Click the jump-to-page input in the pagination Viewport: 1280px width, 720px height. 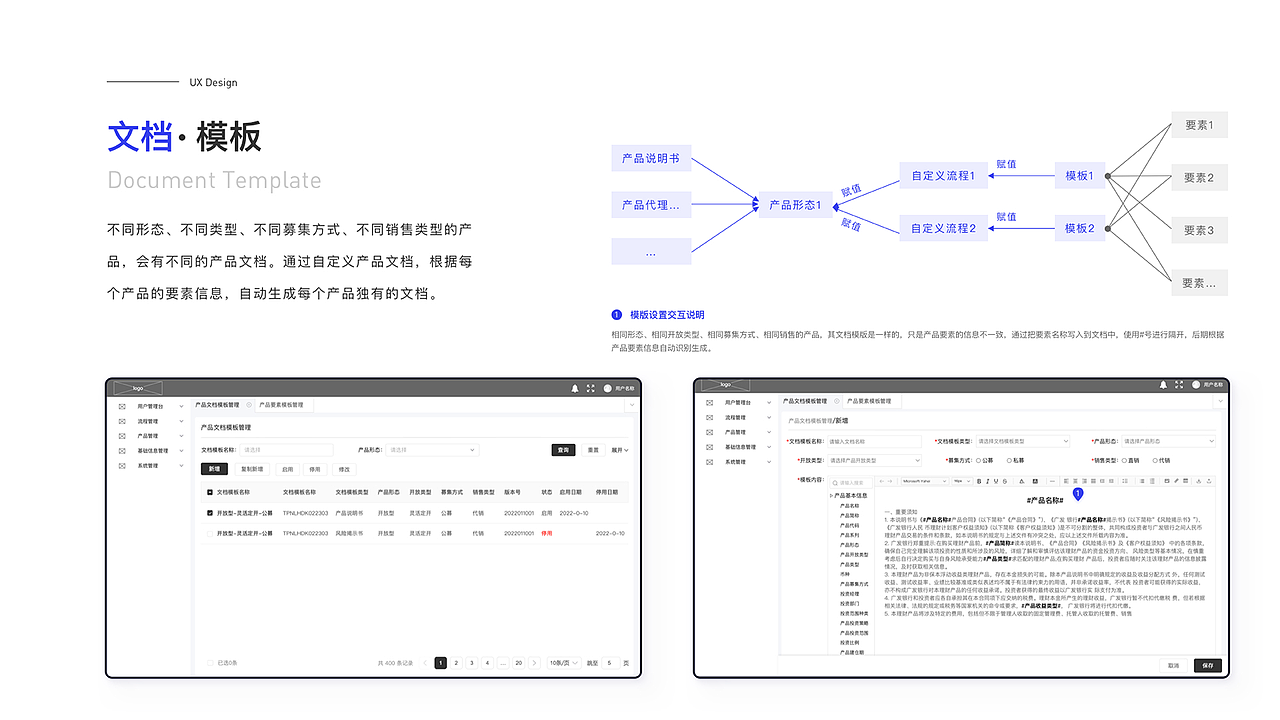click(x=609, y=663)
